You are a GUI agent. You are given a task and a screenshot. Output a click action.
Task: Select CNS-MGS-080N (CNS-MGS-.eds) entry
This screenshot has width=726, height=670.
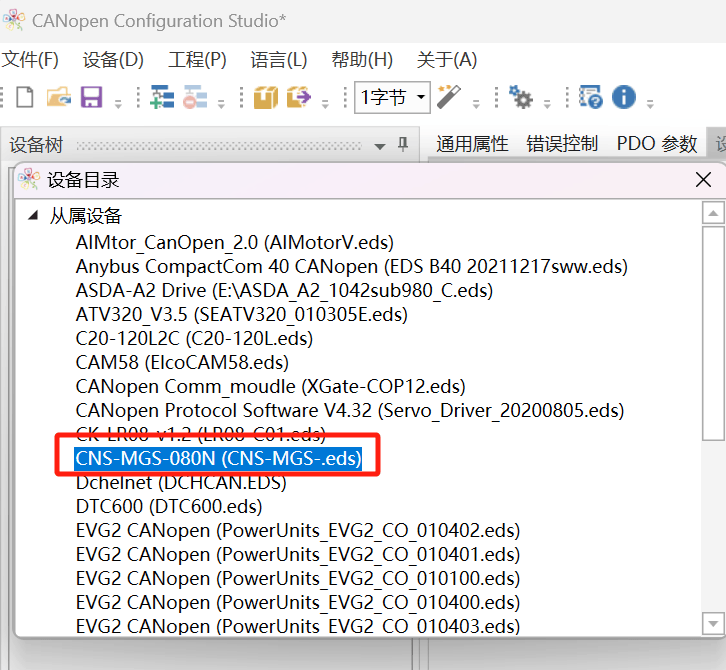point(218,458)
